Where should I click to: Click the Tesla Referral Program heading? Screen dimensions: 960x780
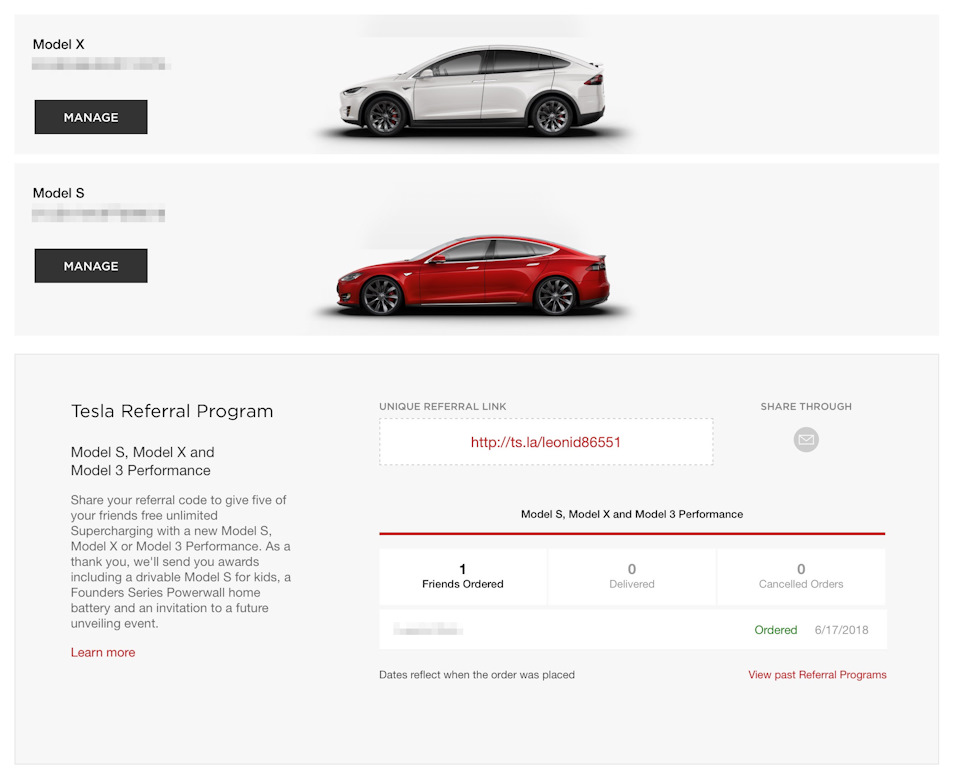(172, 411)
